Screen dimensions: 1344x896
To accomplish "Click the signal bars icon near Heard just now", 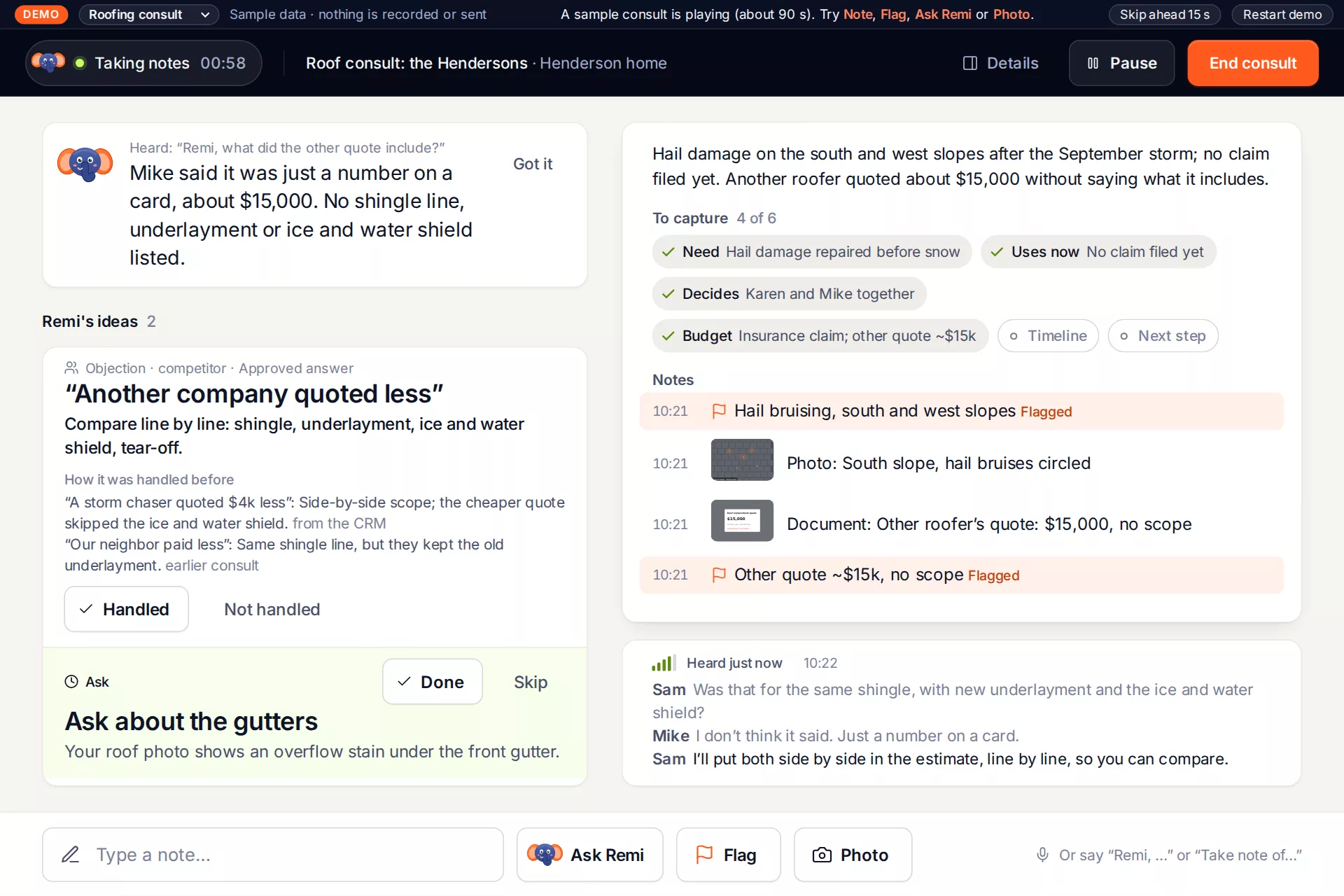I will coord(664,663).
